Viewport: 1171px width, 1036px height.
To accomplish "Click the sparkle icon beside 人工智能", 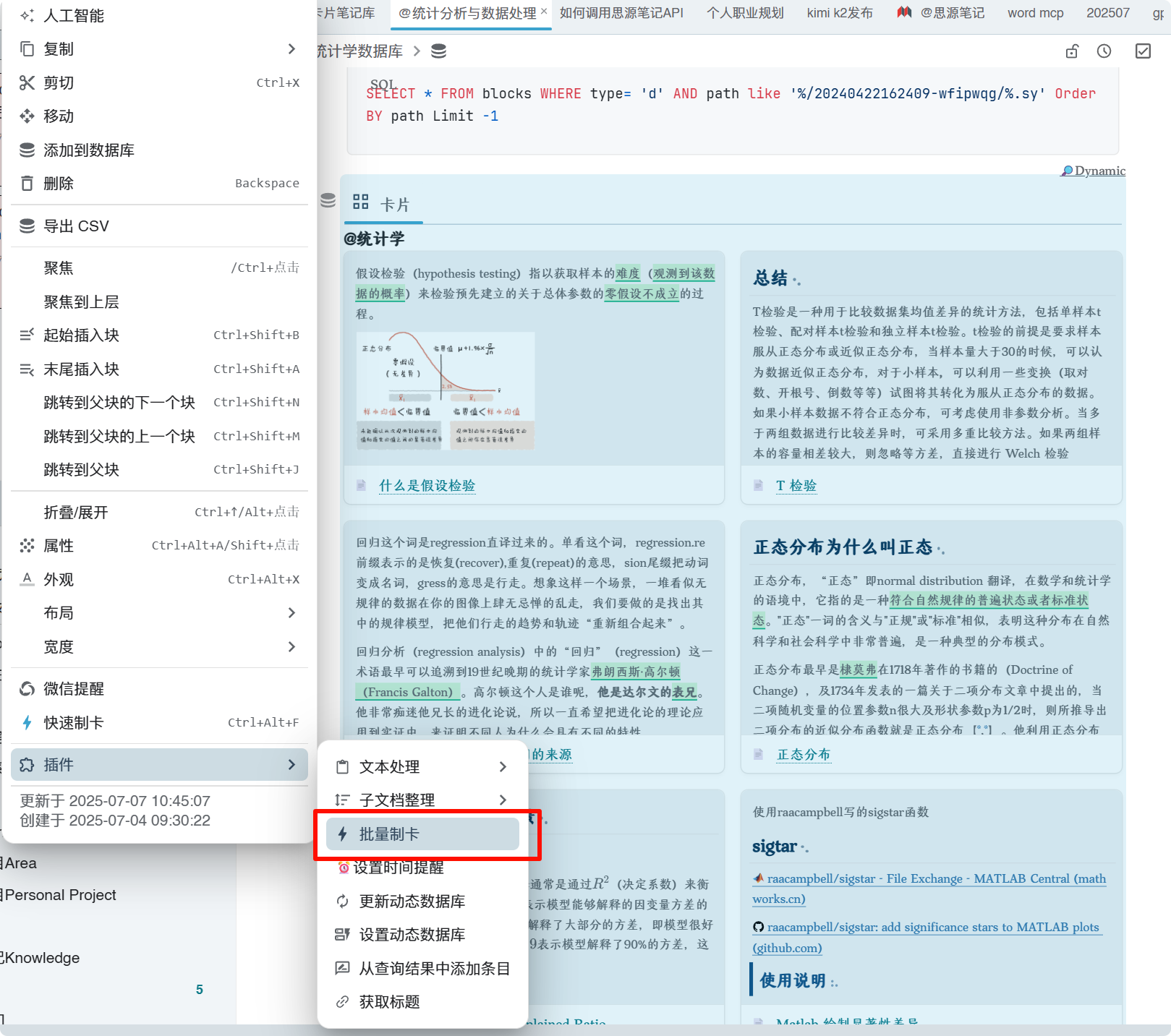I will point(27,15).
